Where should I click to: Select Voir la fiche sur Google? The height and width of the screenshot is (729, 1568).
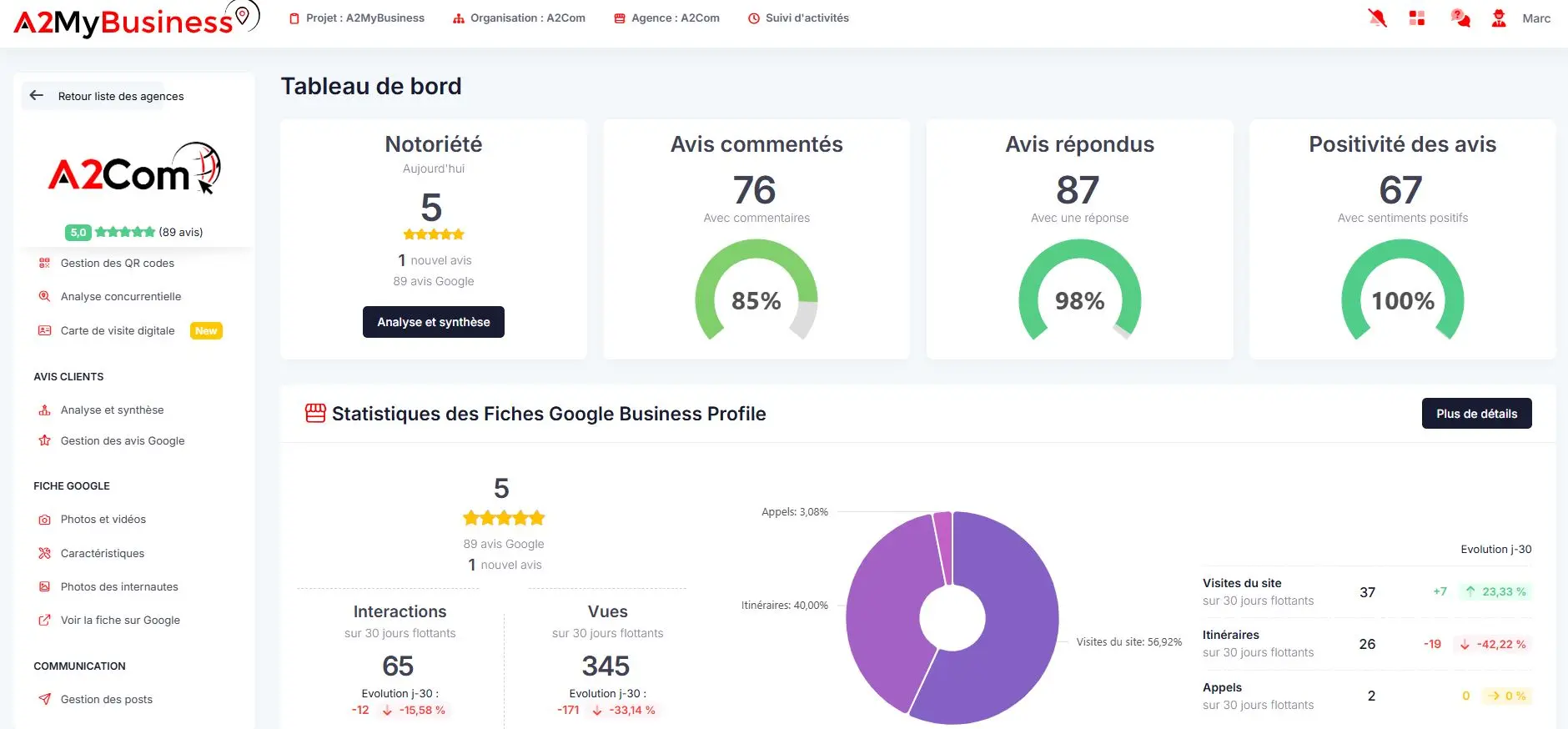point(120,620)
